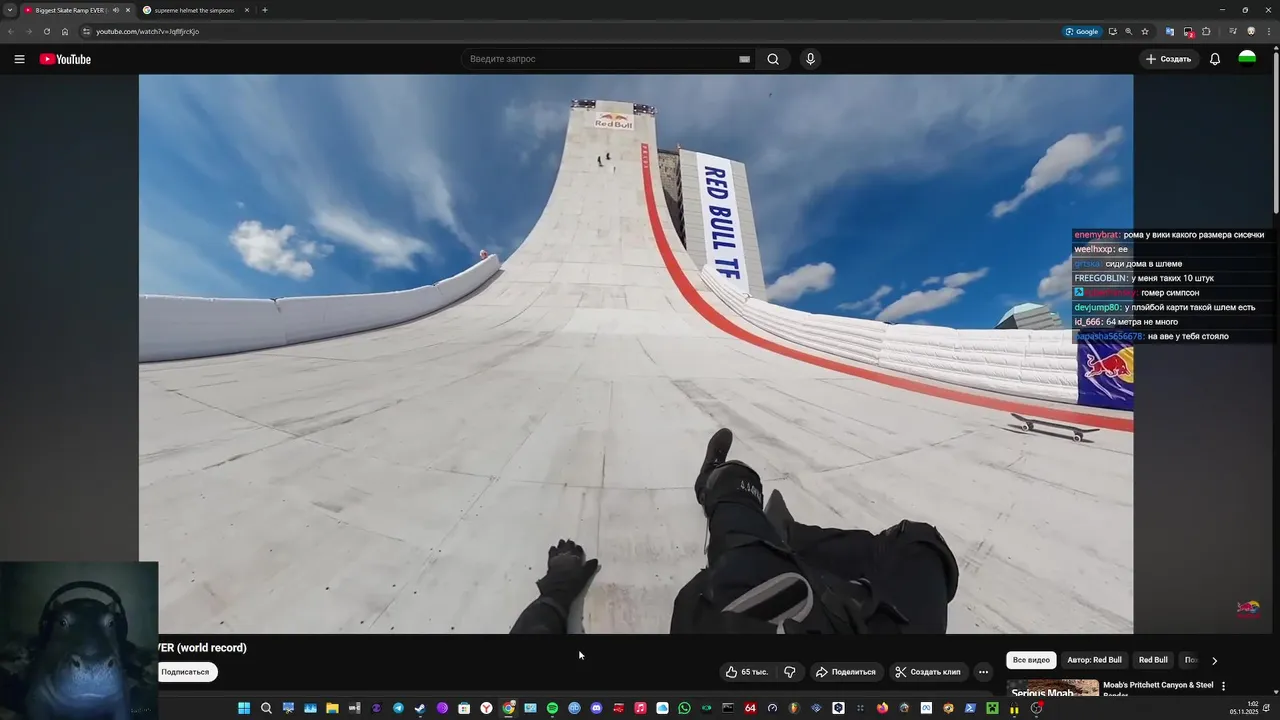Select the Red Bull filter chip

pos(1153,660)
